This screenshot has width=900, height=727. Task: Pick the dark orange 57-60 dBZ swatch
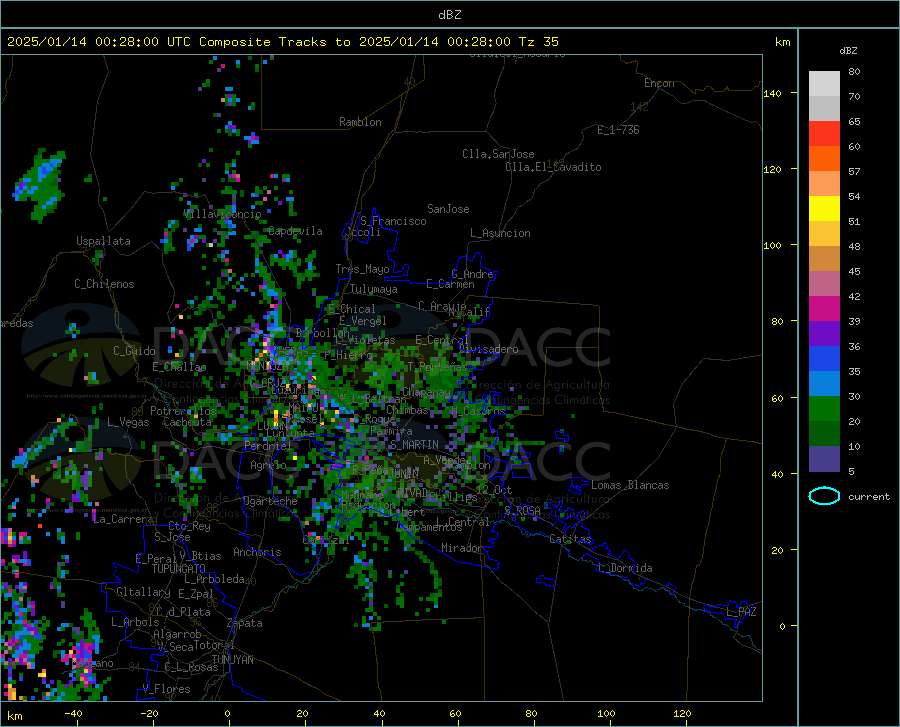pos(824,159)
